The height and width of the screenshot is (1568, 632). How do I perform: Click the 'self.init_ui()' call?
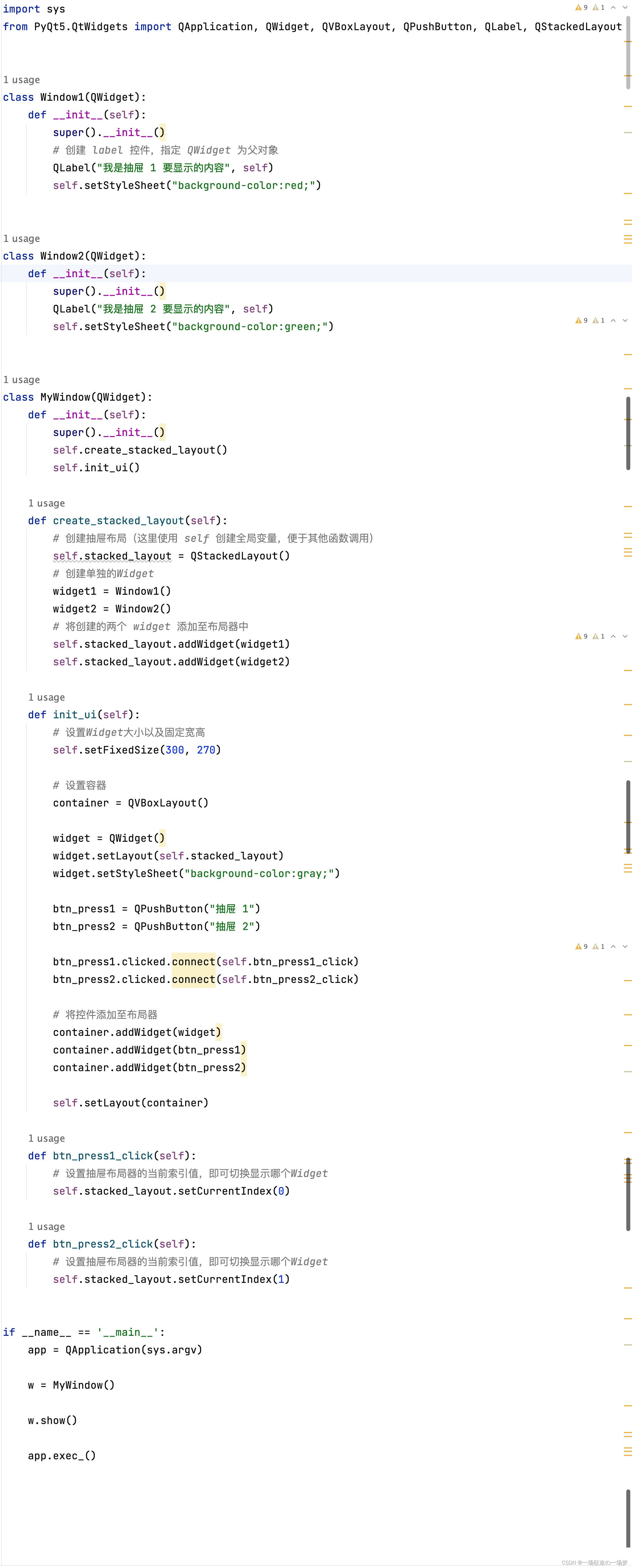[x=96, y=468]
